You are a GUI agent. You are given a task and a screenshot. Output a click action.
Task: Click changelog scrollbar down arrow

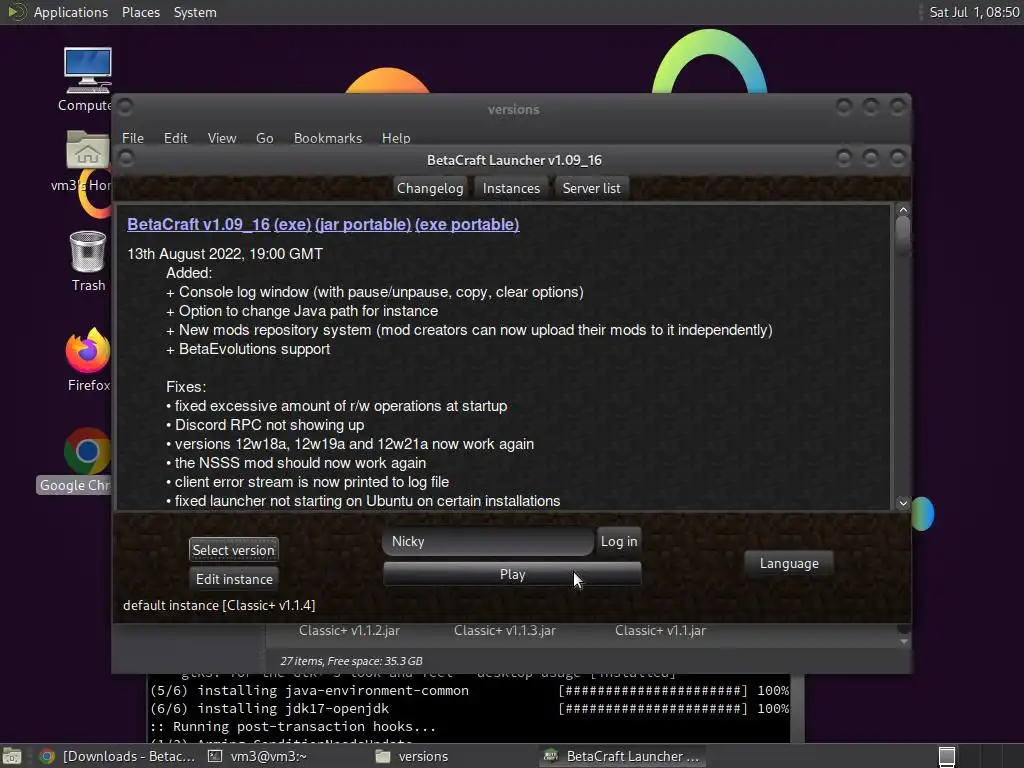(x=903, y=503)
